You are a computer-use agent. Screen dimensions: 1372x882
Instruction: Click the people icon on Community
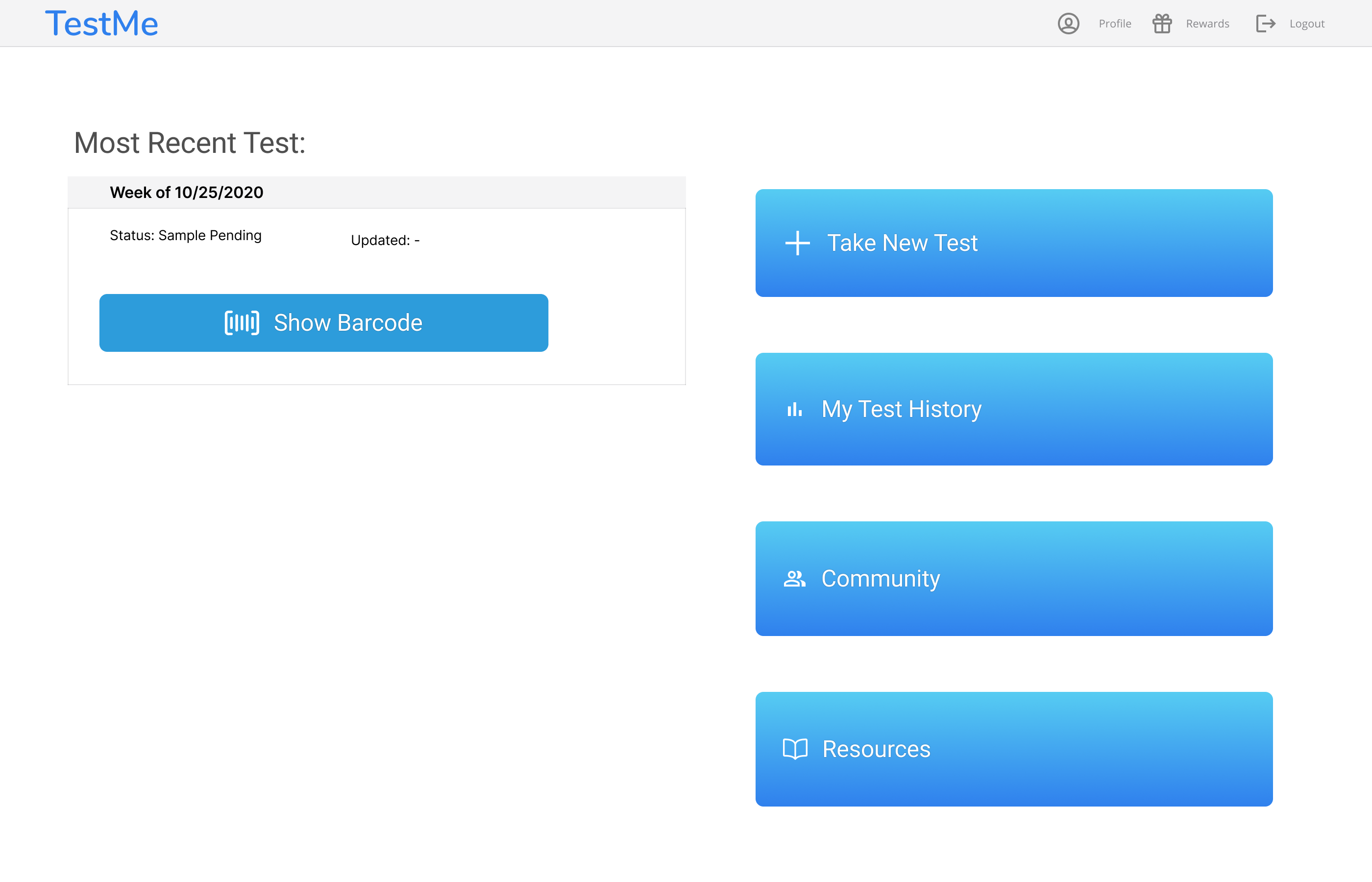794,579
